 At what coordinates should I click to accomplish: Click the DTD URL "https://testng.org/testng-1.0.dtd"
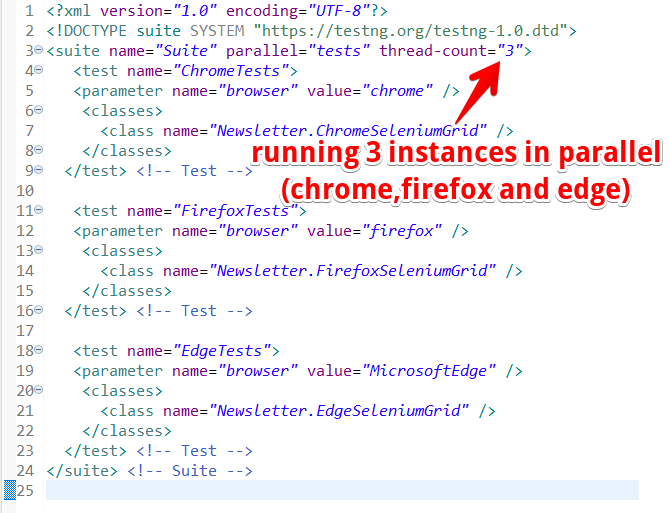tap(411, 31)
